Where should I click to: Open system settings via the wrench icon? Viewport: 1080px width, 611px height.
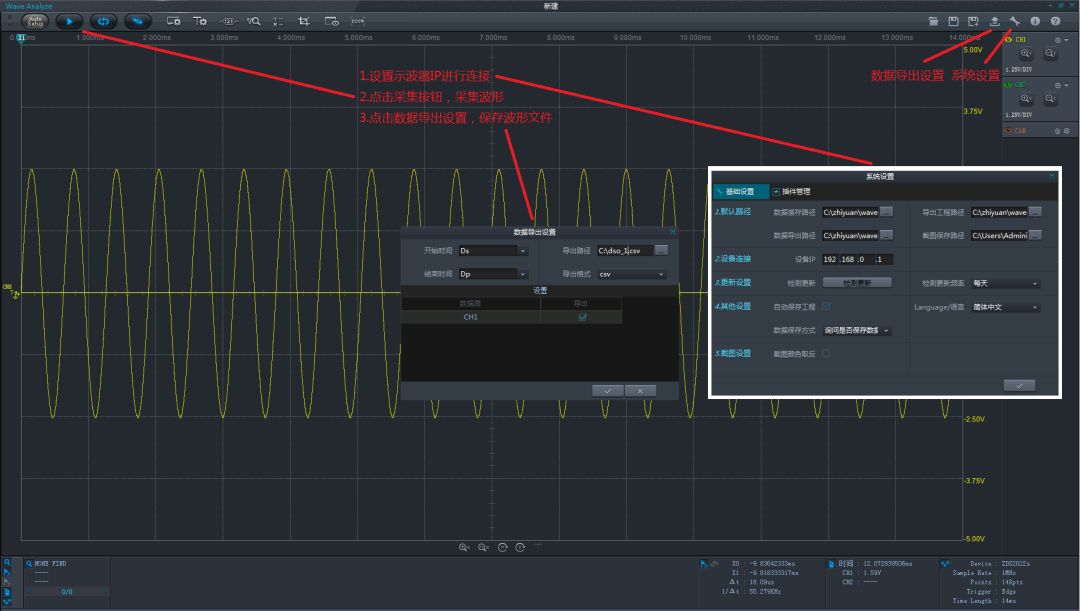1014,20
